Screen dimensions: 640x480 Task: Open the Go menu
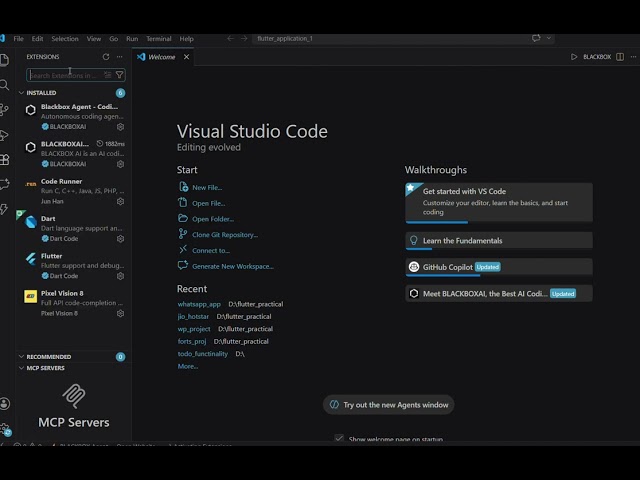pos(113,39)
